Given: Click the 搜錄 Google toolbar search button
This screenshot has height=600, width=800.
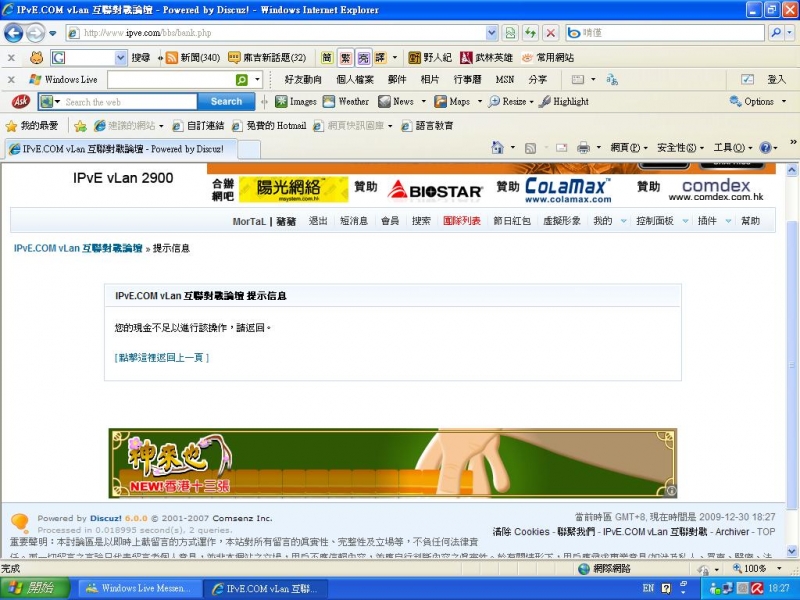Looking at the screenshot, I should coord(140,58).
